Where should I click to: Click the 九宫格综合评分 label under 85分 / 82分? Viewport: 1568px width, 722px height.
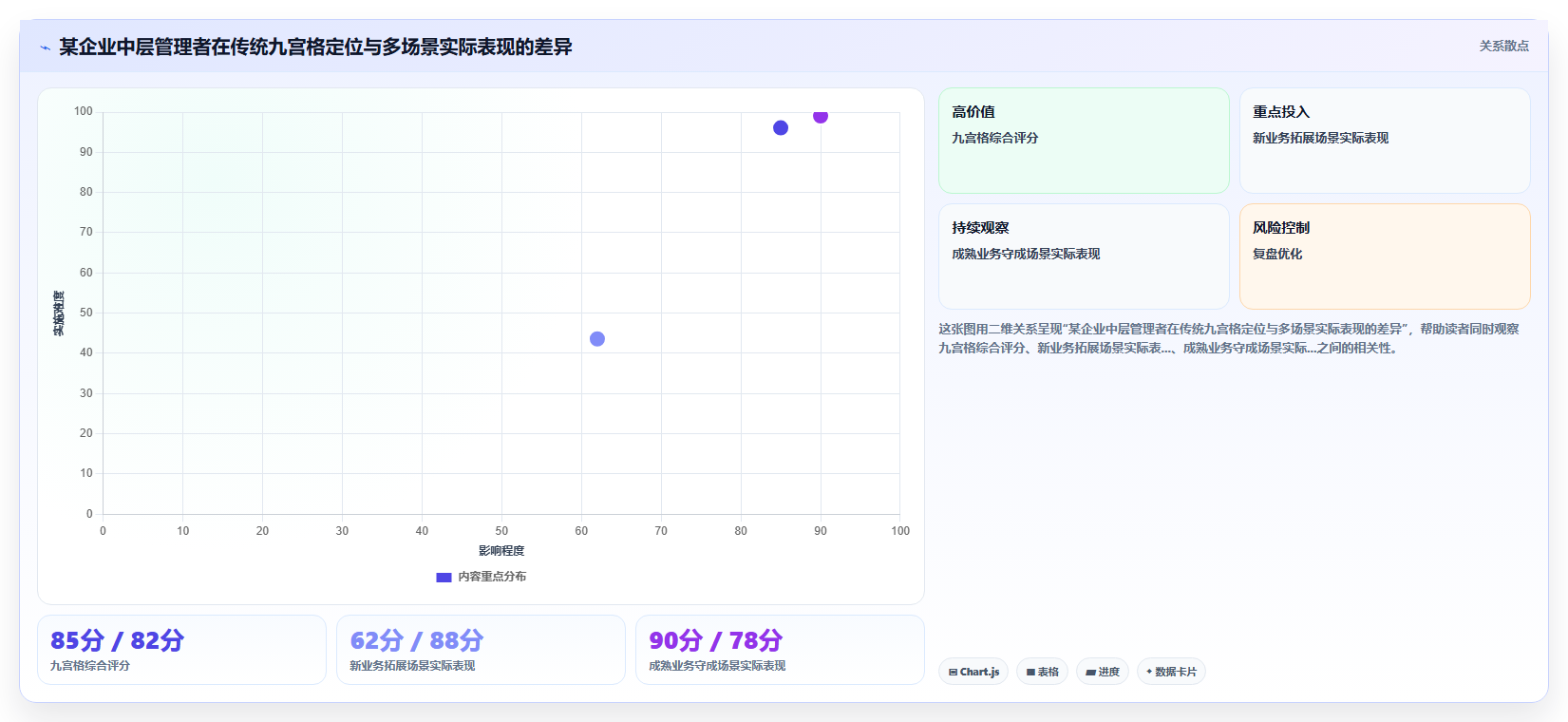(90, 666)
